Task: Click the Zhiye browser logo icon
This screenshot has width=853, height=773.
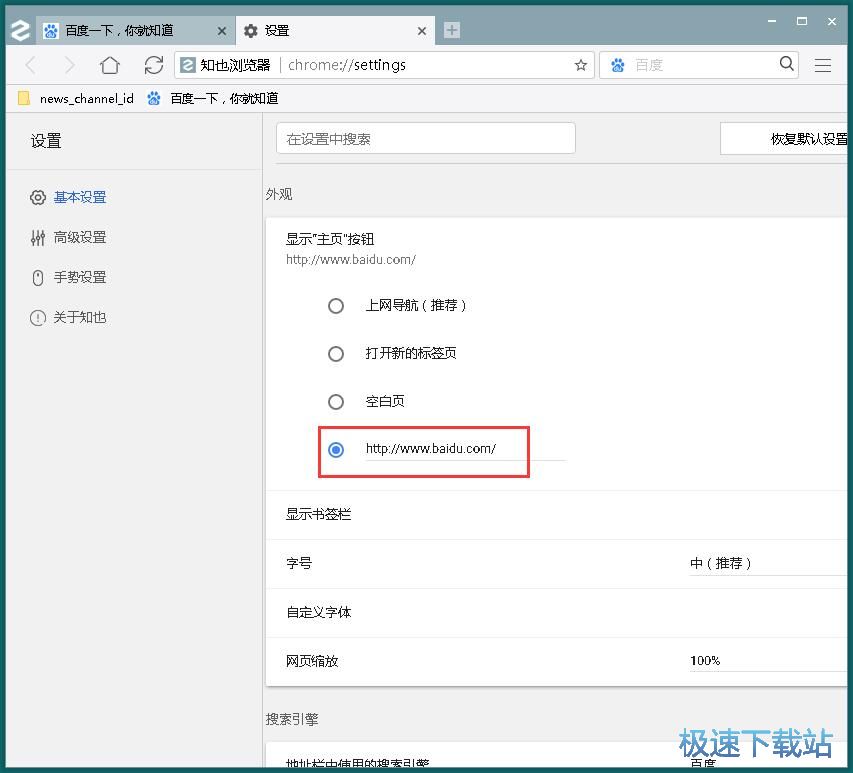Action: click(x=20, y=30)
